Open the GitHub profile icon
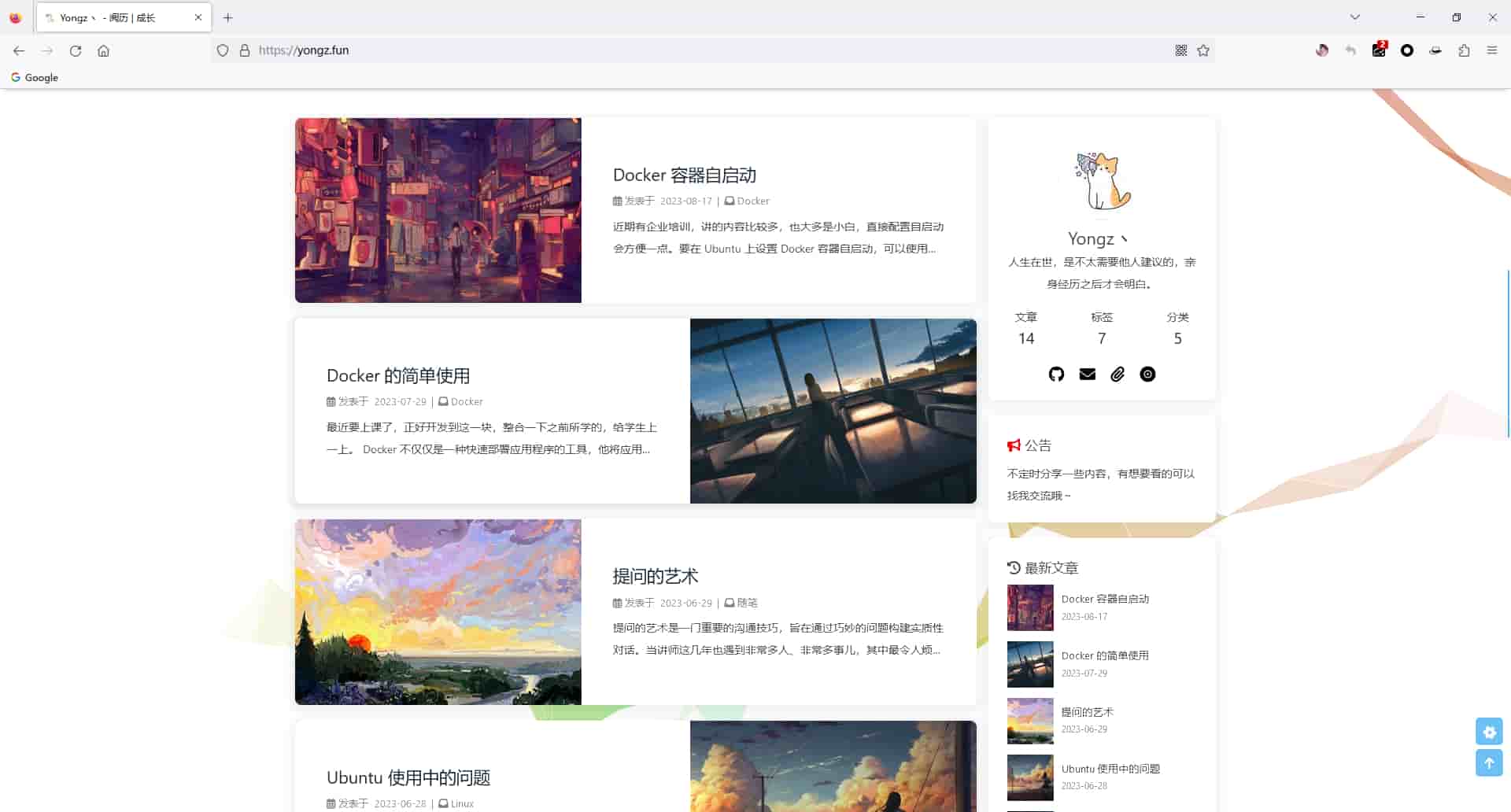Image resolution: width=1511 pixels, height=812 pixels. 1056,375
